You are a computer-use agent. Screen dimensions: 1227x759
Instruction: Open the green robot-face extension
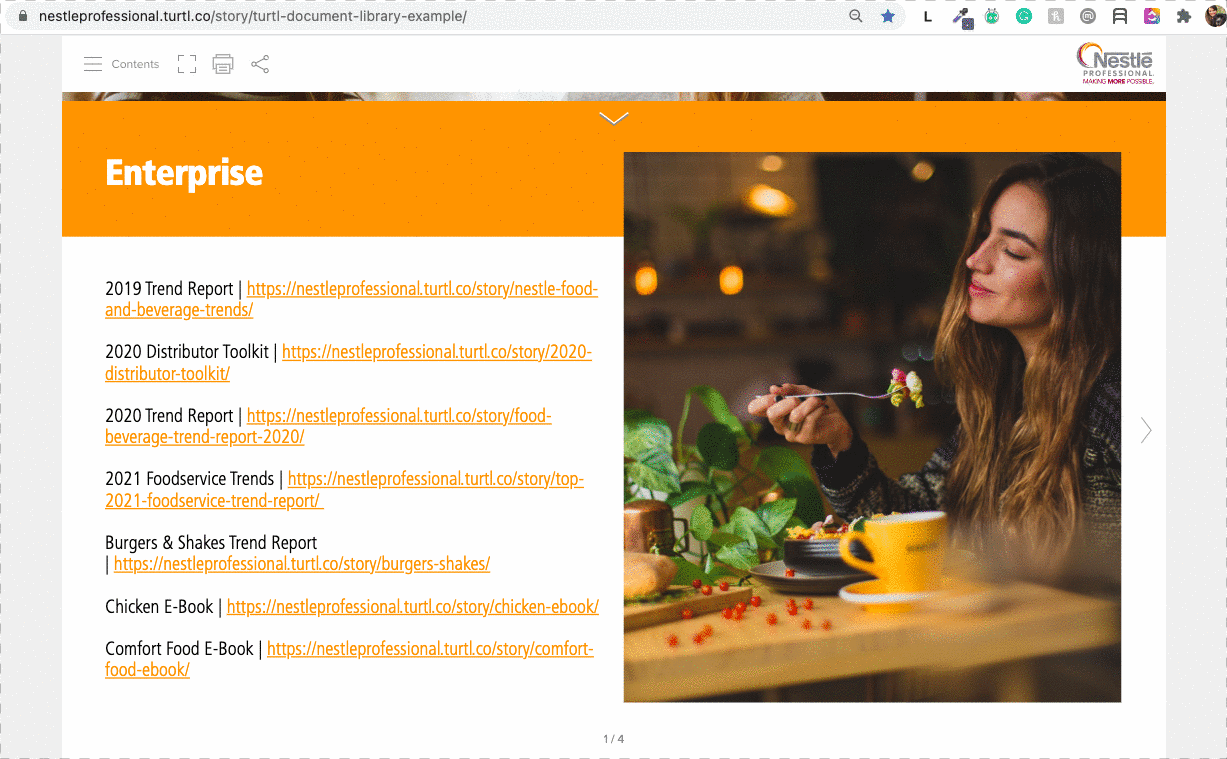tap(992, 16)
